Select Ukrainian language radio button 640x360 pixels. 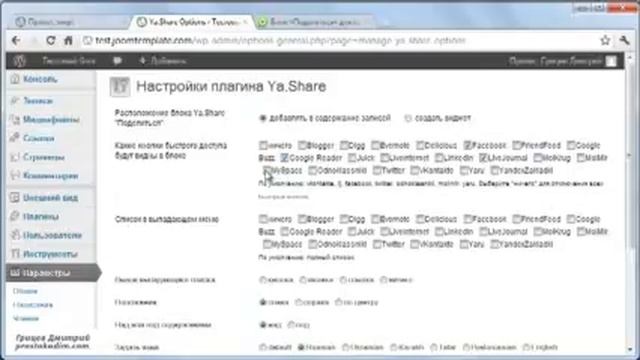coord(345,347)
